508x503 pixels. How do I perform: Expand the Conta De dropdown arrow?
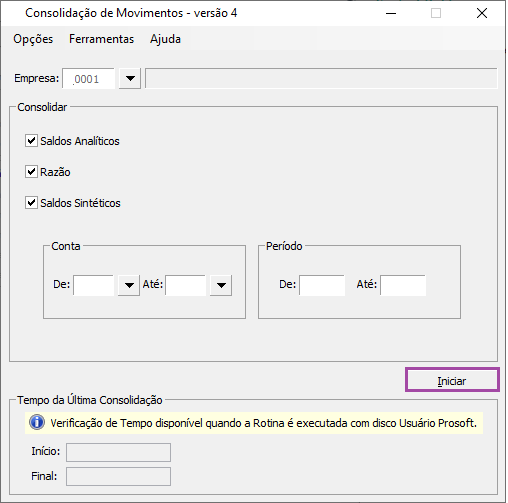click(x=129, y=285)
